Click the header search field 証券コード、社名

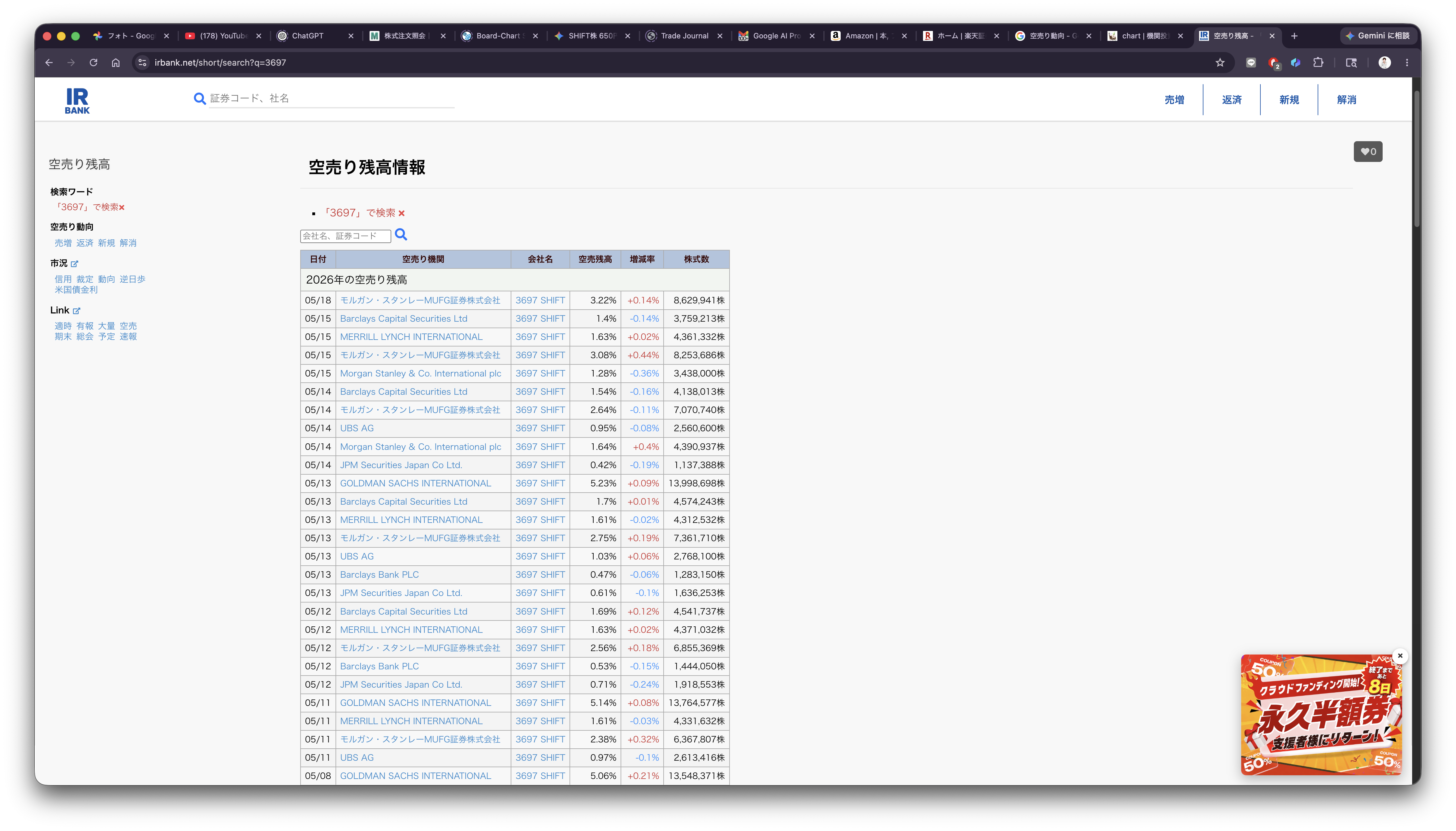click(331, 99)
